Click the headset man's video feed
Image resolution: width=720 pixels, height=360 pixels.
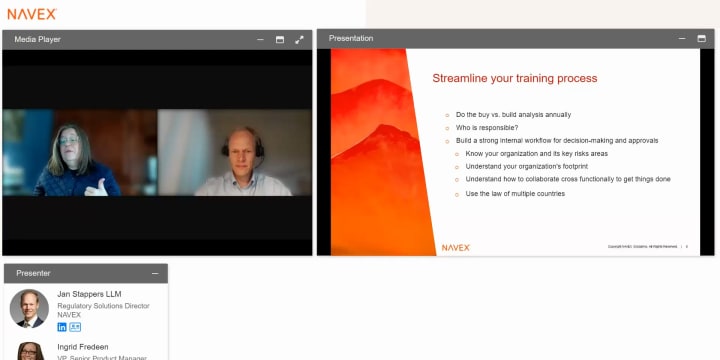point(235,152)
